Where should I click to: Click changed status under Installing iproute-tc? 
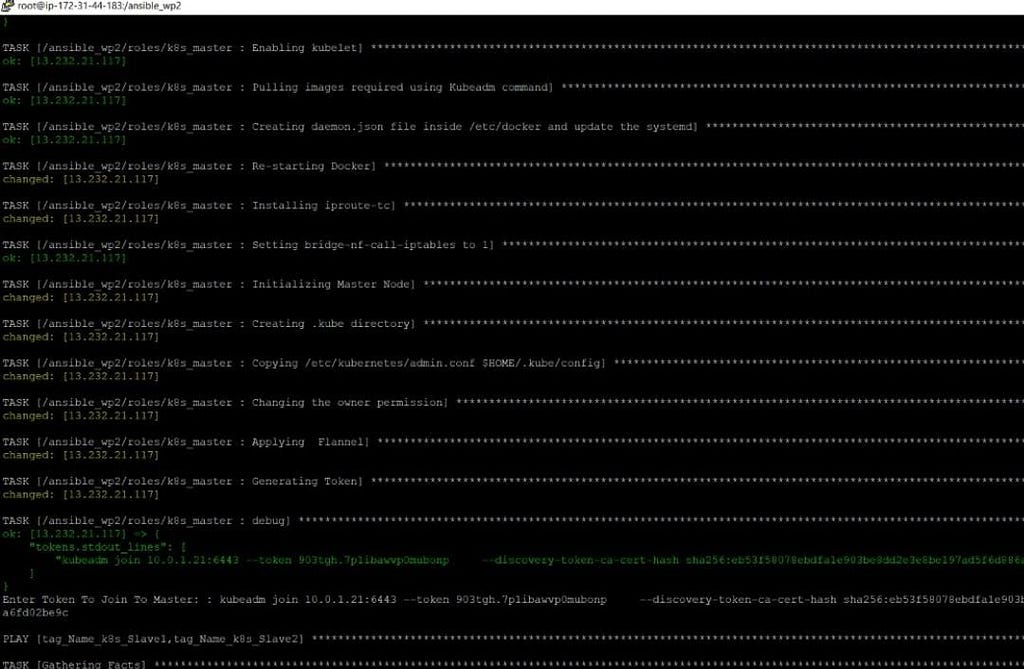click(x=80, y=218)
